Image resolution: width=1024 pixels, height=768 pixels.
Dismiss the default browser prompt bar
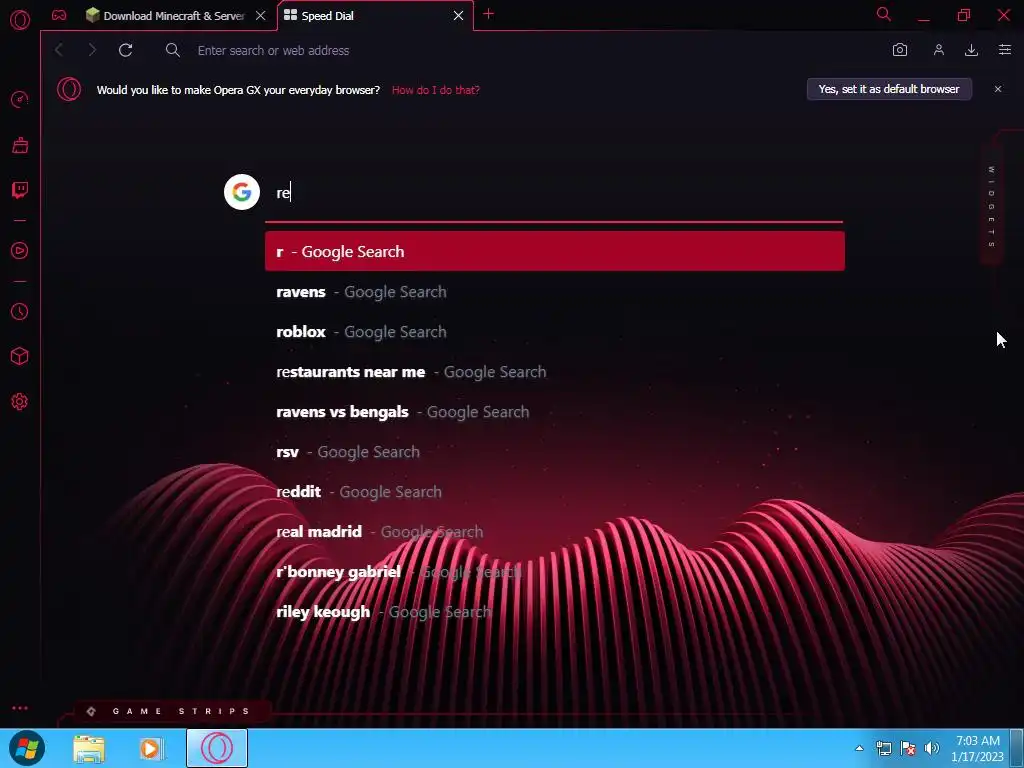[x=998, y=89]
